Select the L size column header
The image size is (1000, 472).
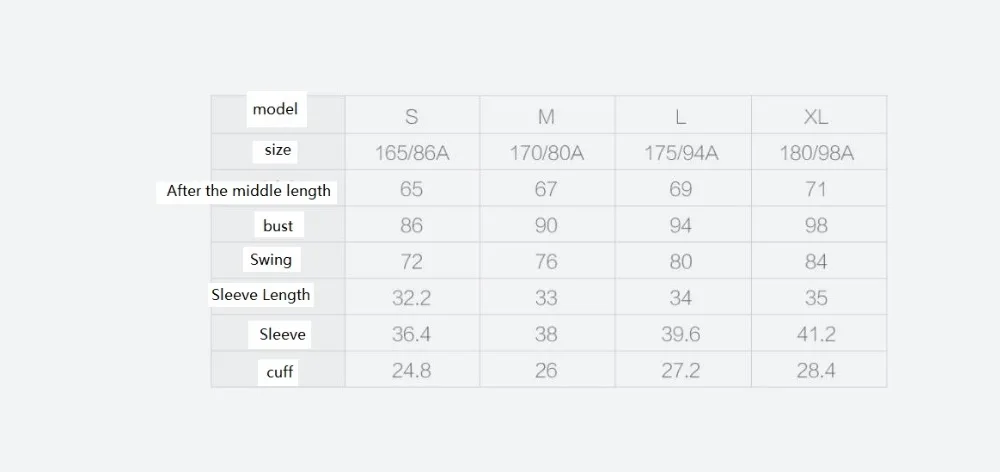click(x=681, y=117)
